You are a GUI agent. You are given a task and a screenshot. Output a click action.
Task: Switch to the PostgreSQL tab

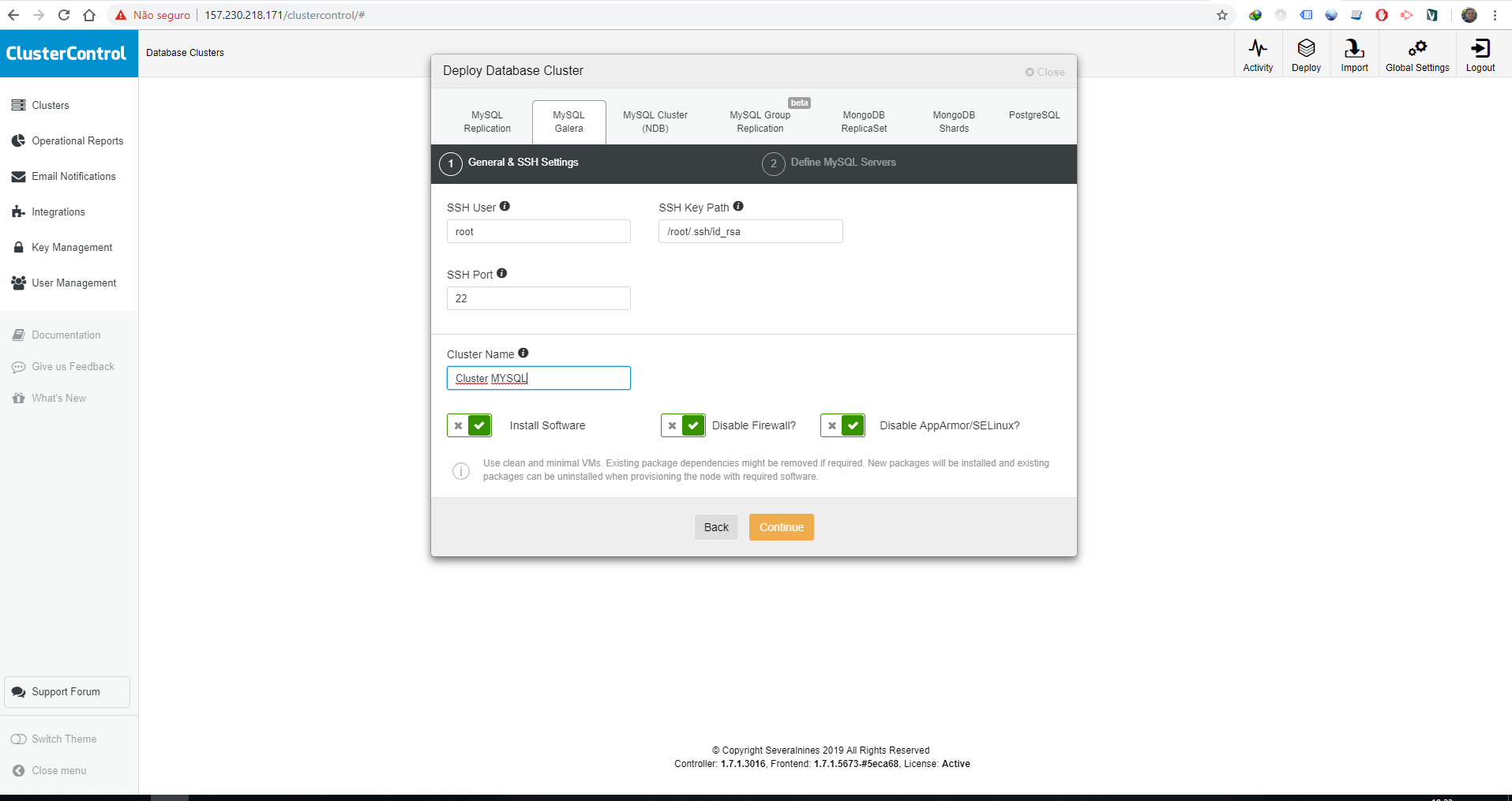point(1034,115)
